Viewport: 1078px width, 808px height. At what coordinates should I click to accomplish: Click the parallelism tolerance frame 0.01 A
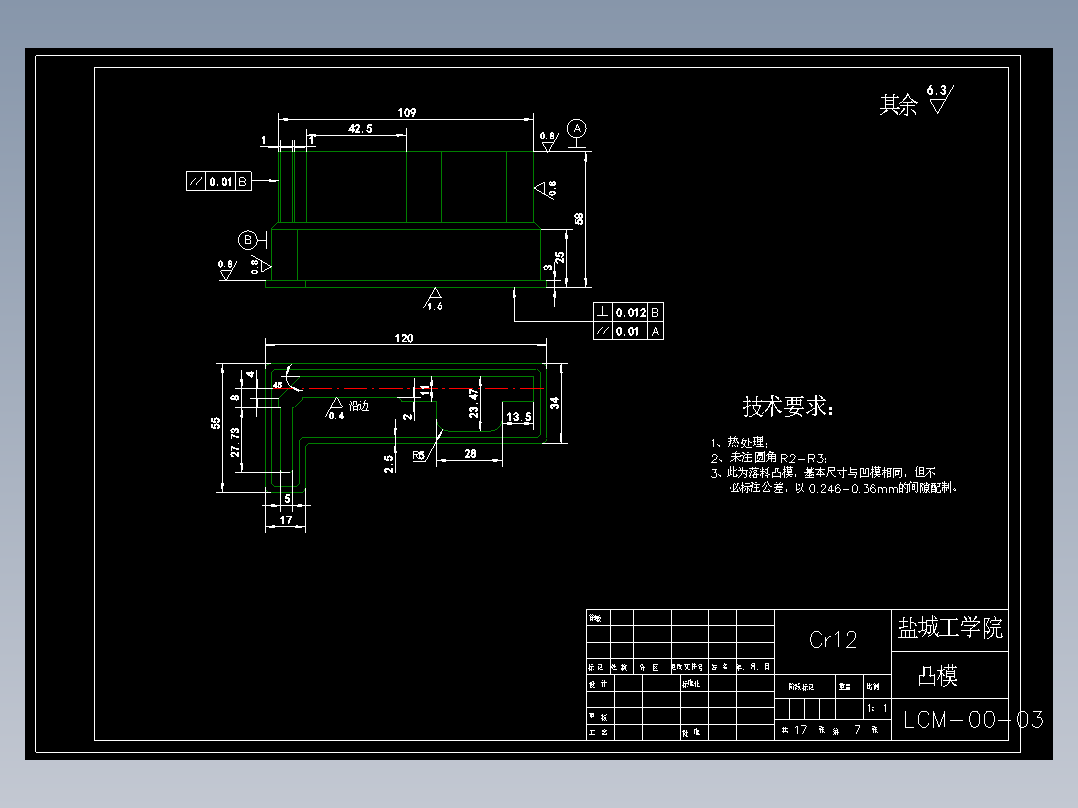pyautogui.click(x=628, y=329)
